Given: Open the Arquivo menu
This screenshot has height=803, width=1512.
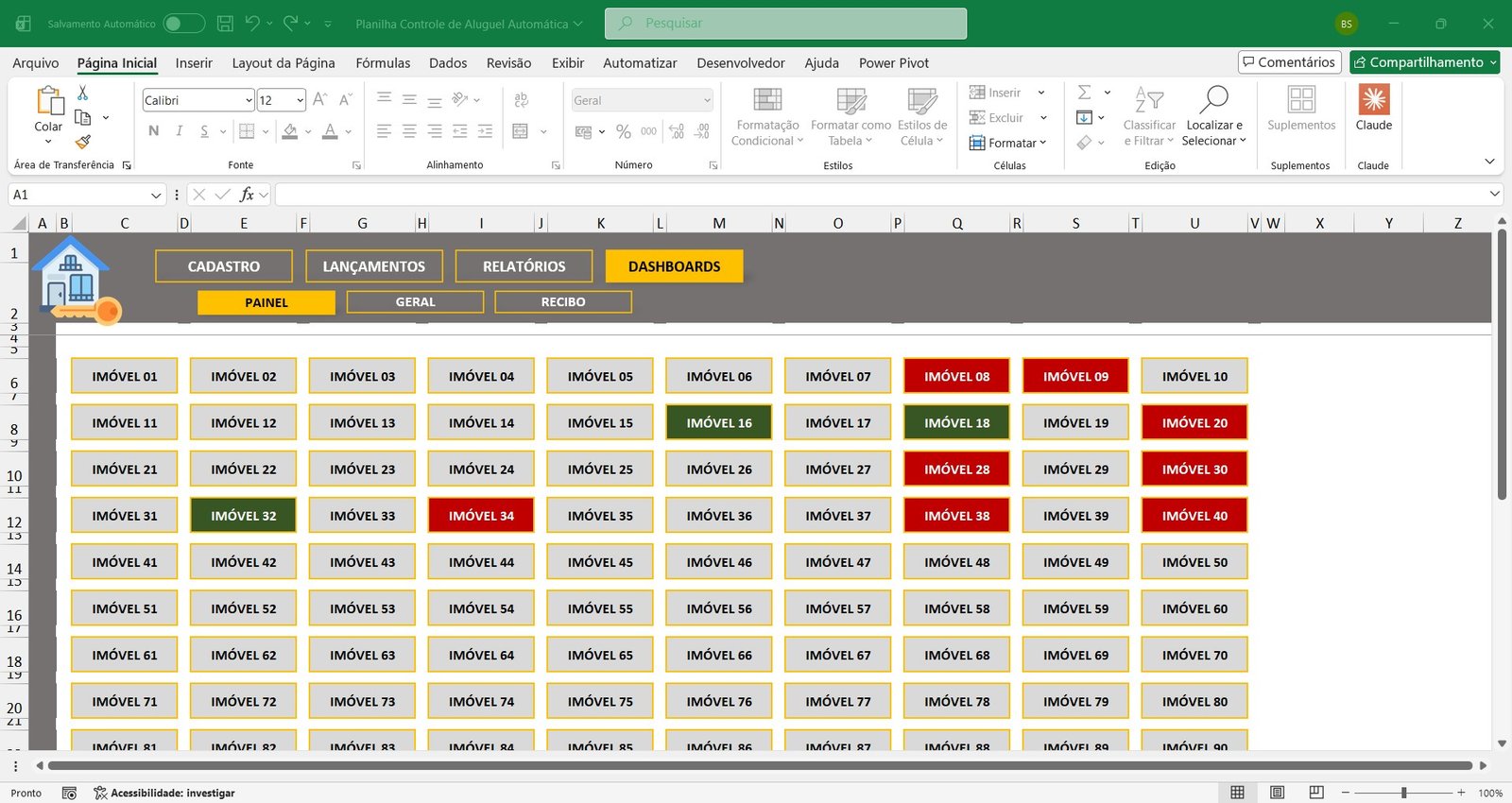Looking at the screenshot, I should point(36,63).
